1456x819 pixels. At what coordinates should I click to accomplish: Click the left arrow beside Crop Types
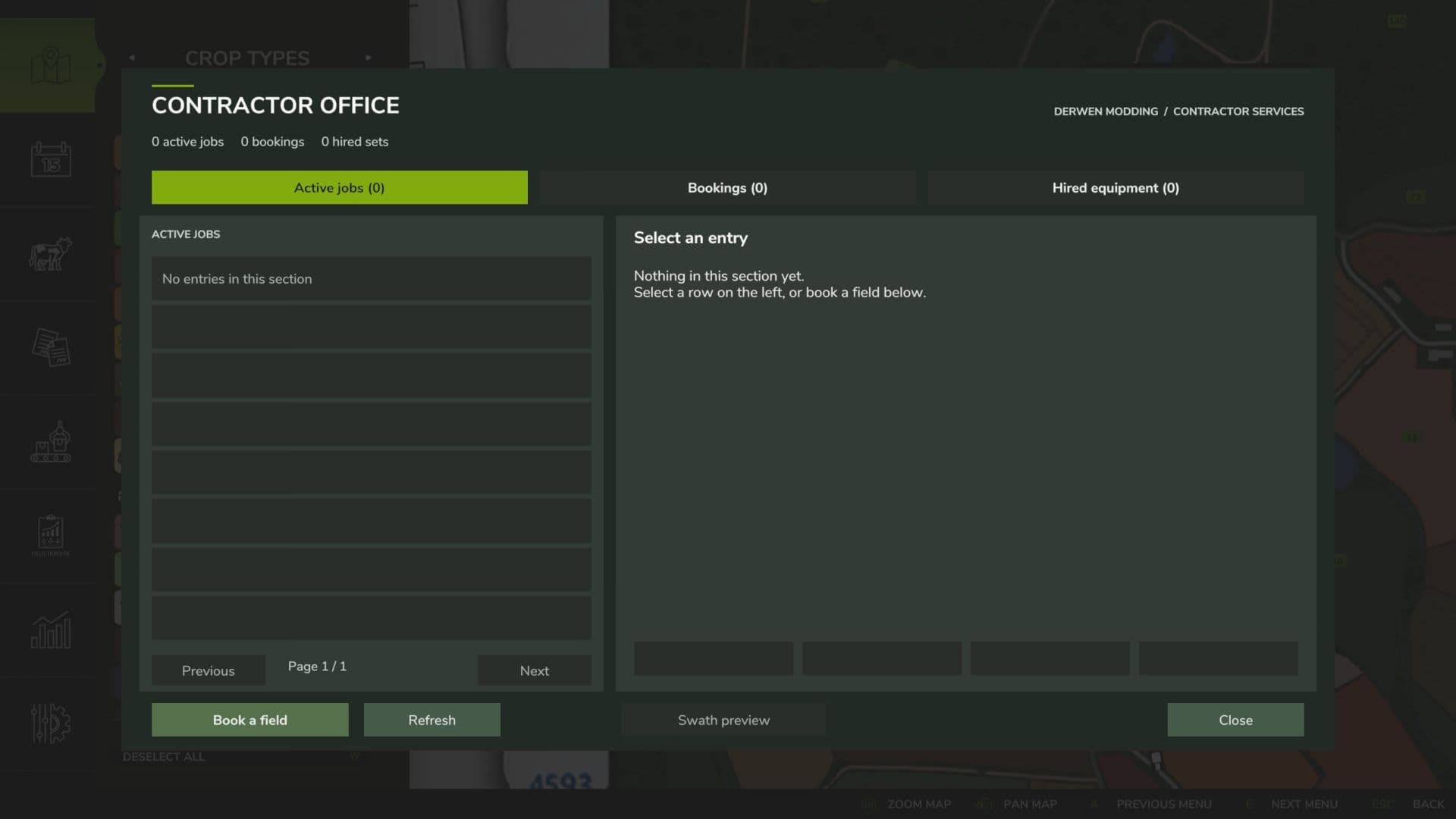(x=132, y=58)
